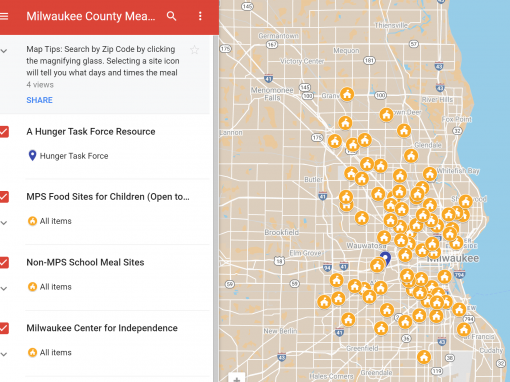Uncheck A Hunger Task Force Resource layer
The image size is (510, 382).
click(x=4, y=132)
